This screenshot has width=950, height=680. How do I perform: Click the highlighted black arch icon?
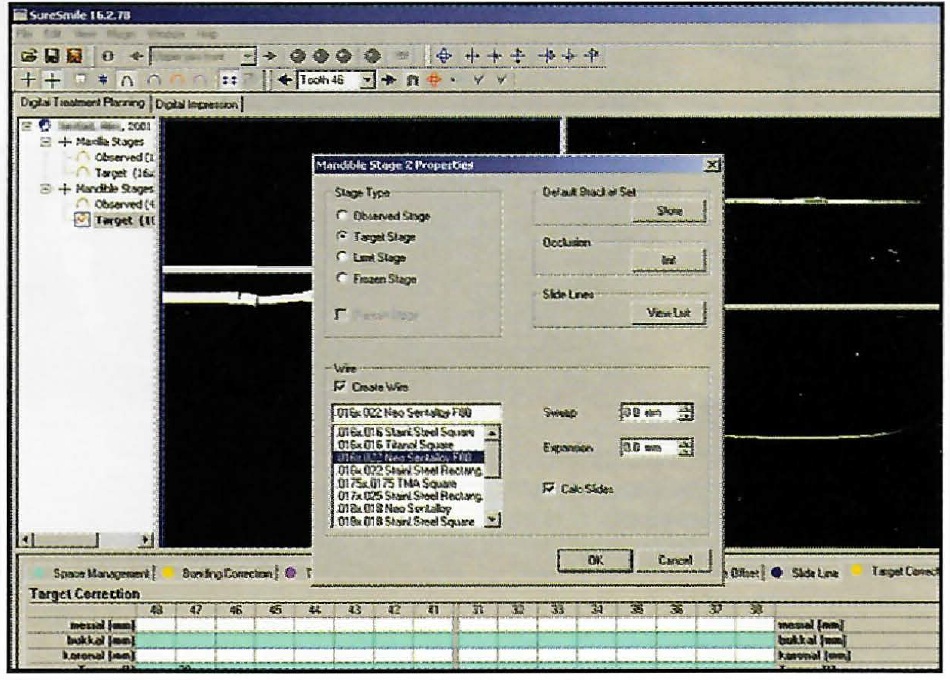127,80
